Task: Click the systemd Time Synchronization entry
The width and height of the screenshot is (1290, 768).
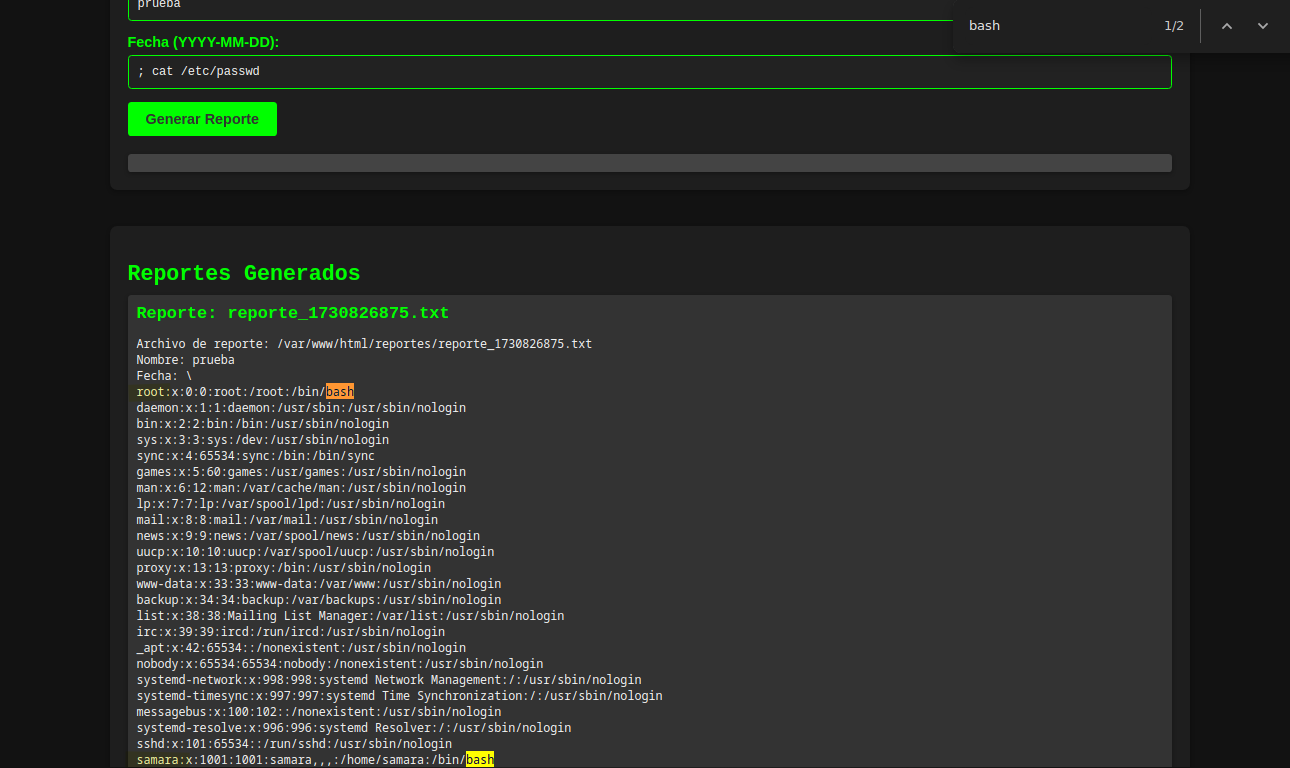Action: [x=399, y=696]
